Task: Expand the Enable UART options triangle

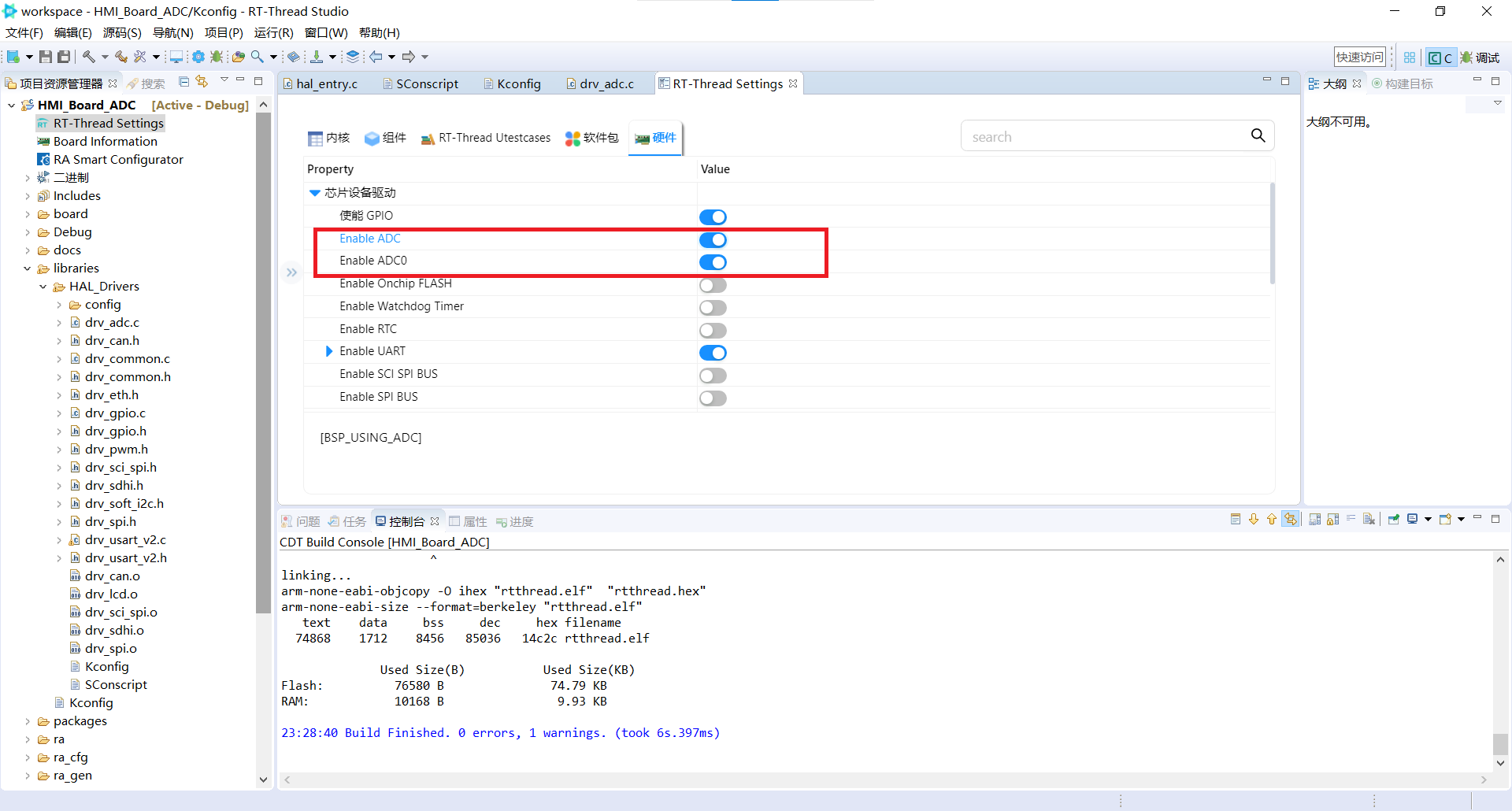Action: pos(329,351)
